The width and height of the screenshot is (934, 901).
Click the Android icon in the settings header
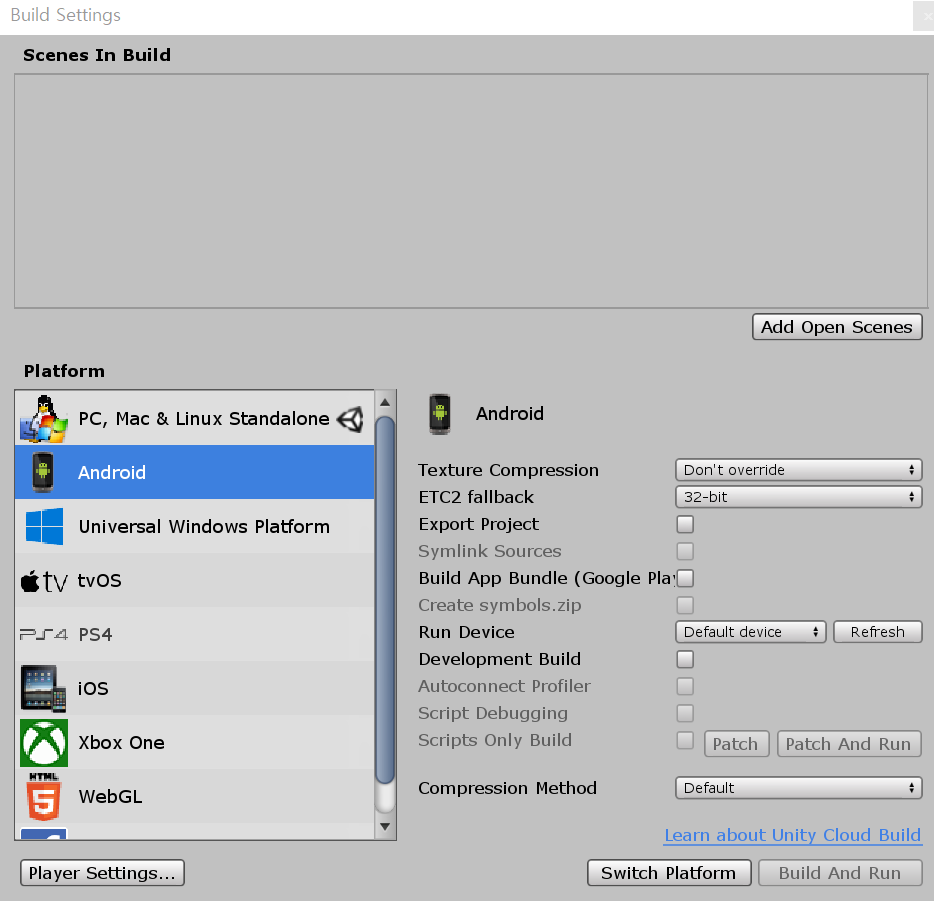tap(440, 414)
